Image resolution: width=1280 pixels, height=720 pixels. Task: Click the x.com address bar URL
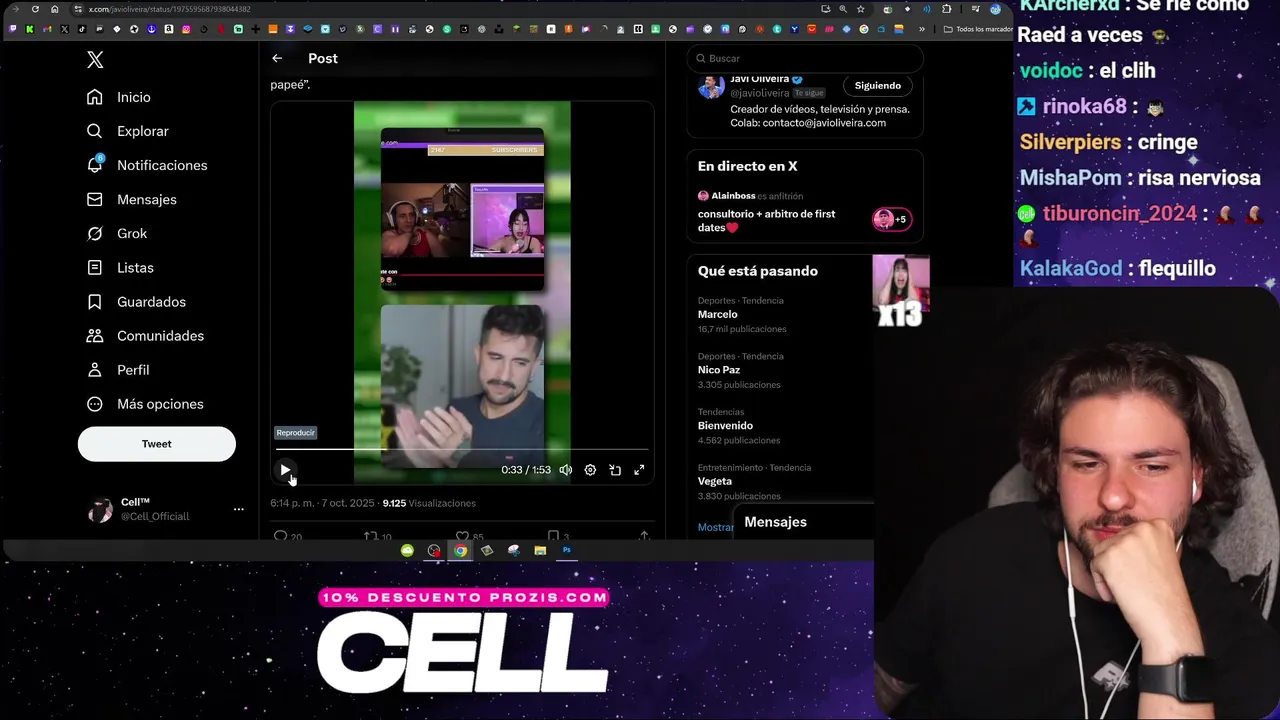point(169,9)
